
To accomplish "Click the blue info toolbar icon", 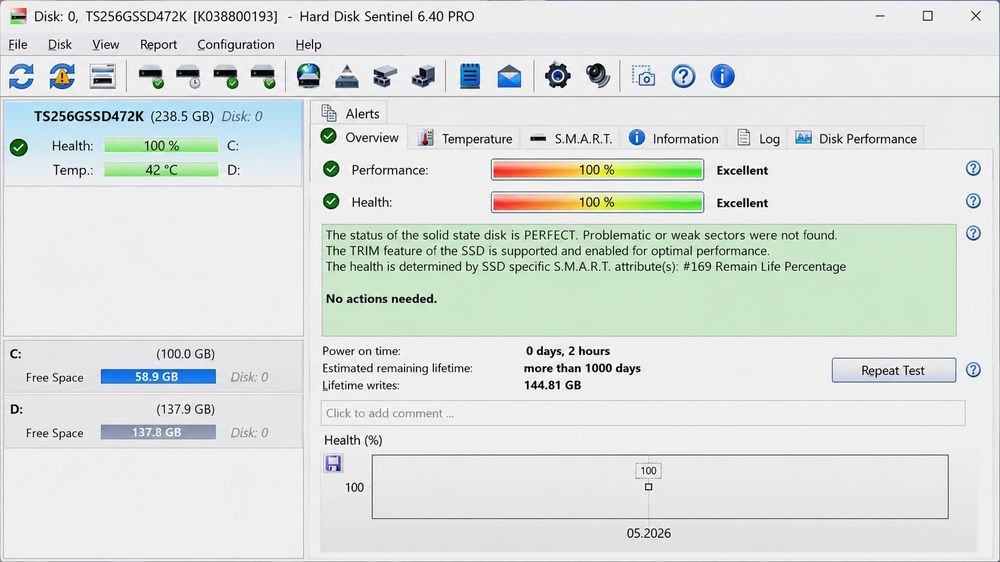I will (722, 77).
